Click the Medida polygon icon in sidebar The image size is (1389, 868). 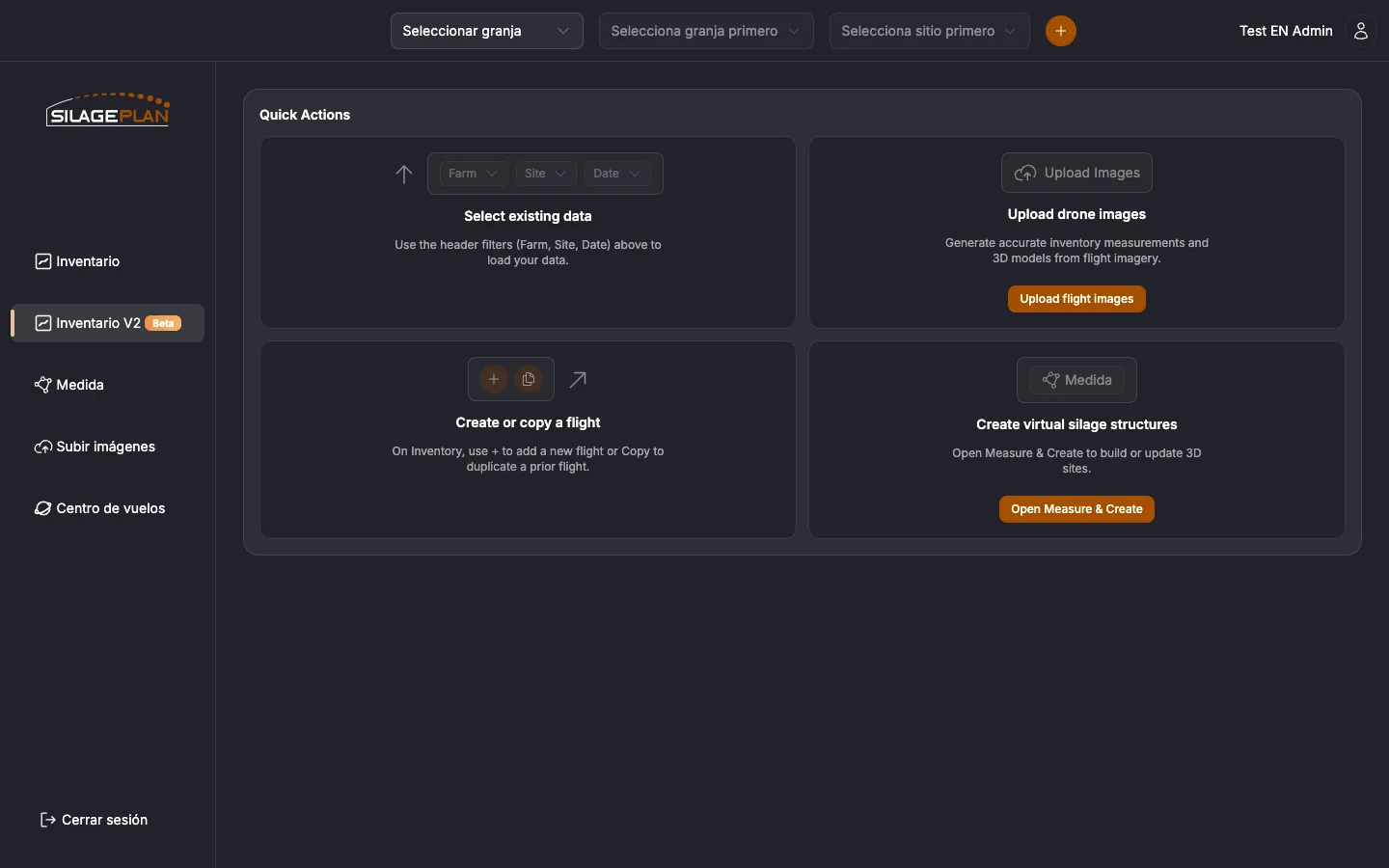(43, 385)
